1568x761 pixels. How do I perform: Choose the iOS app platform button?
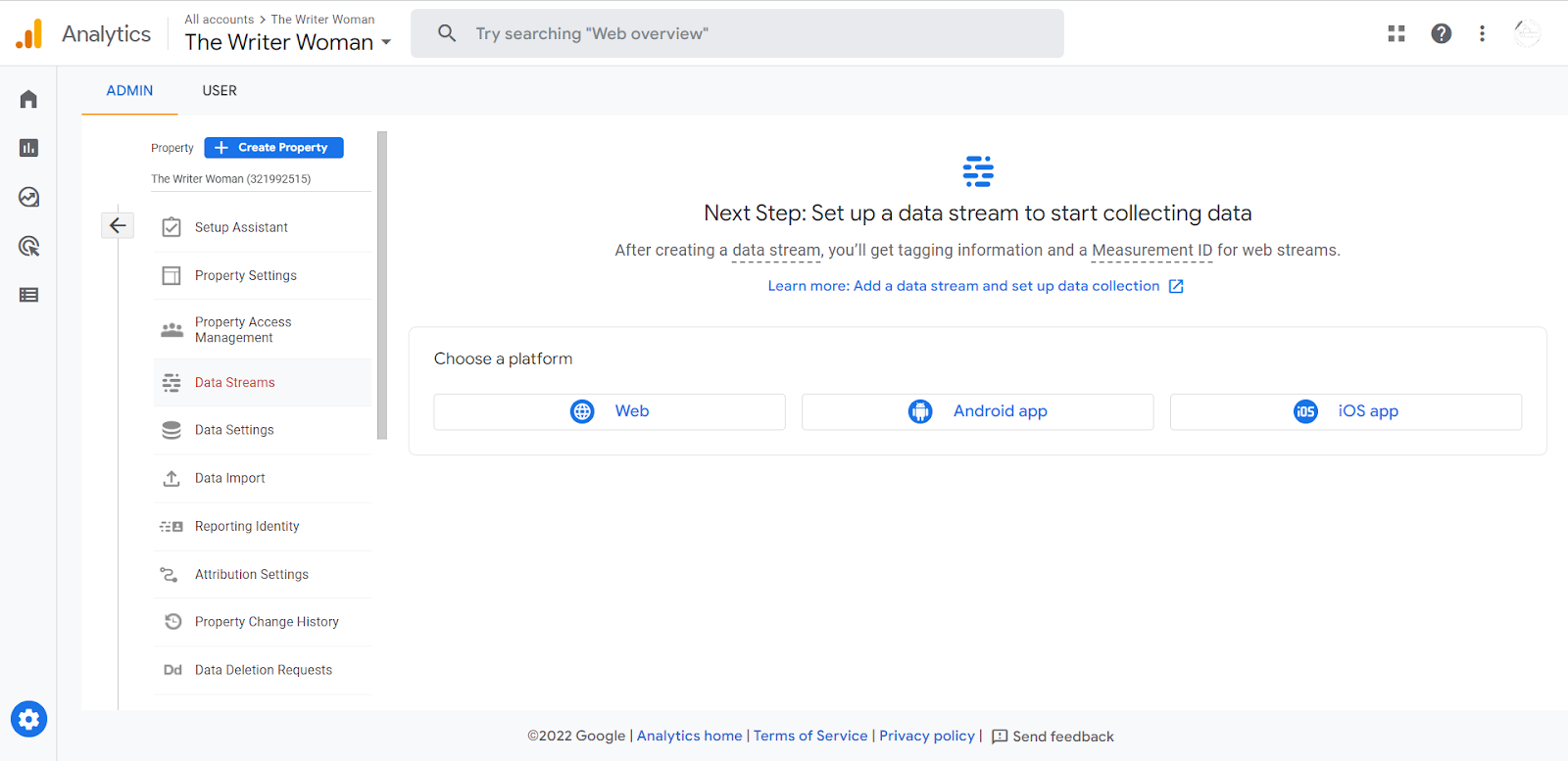point(1346,411)
